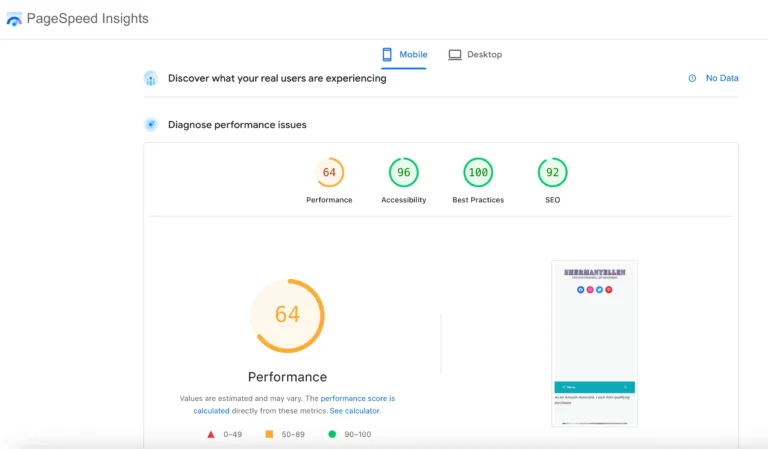This screenshot has width=768, height=449.
Task: Click the '0–49' legend text
Action: [x=233, y=434]
